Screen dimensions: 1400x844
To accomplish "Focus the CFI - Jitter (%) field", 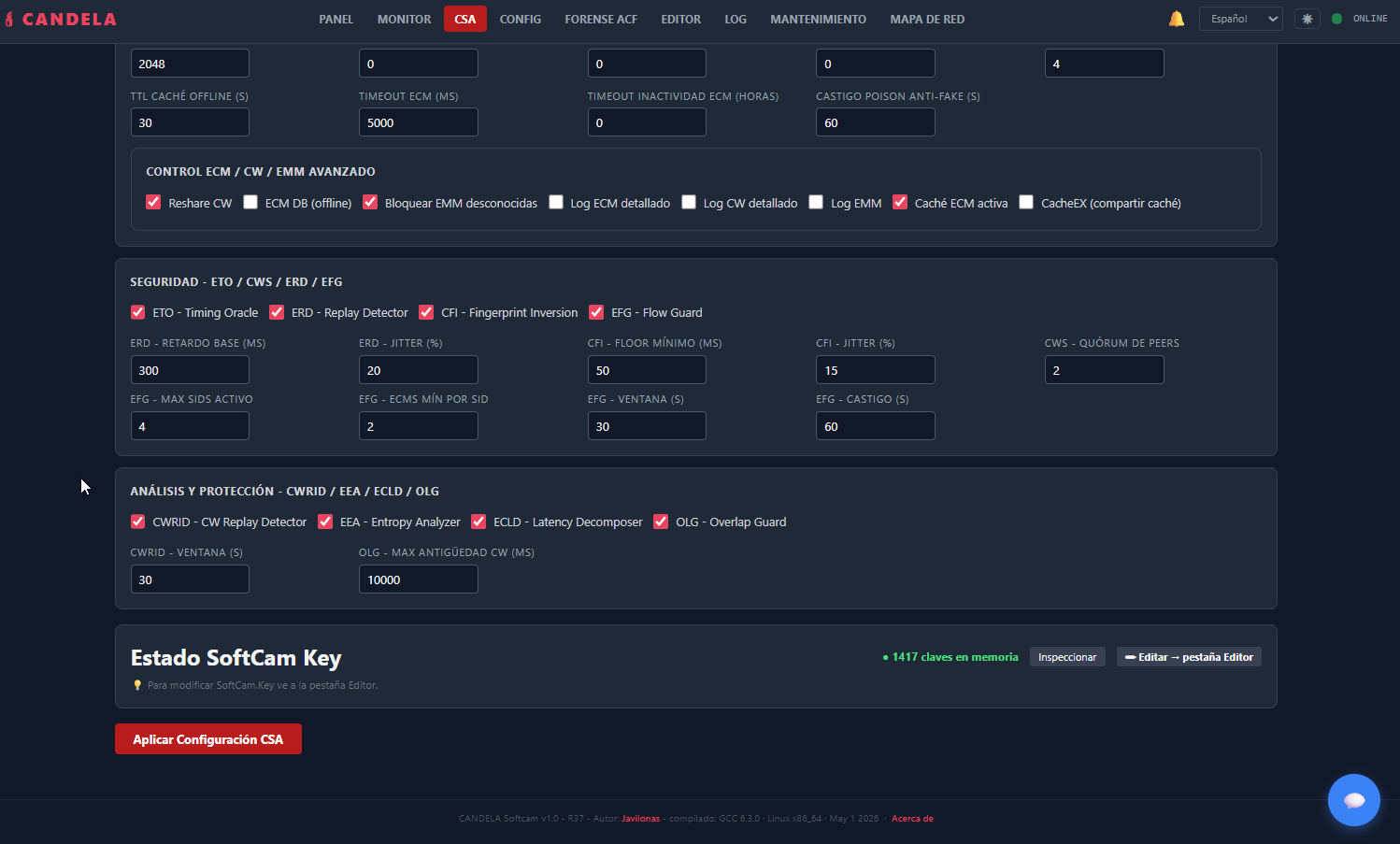I will (876, 370).
